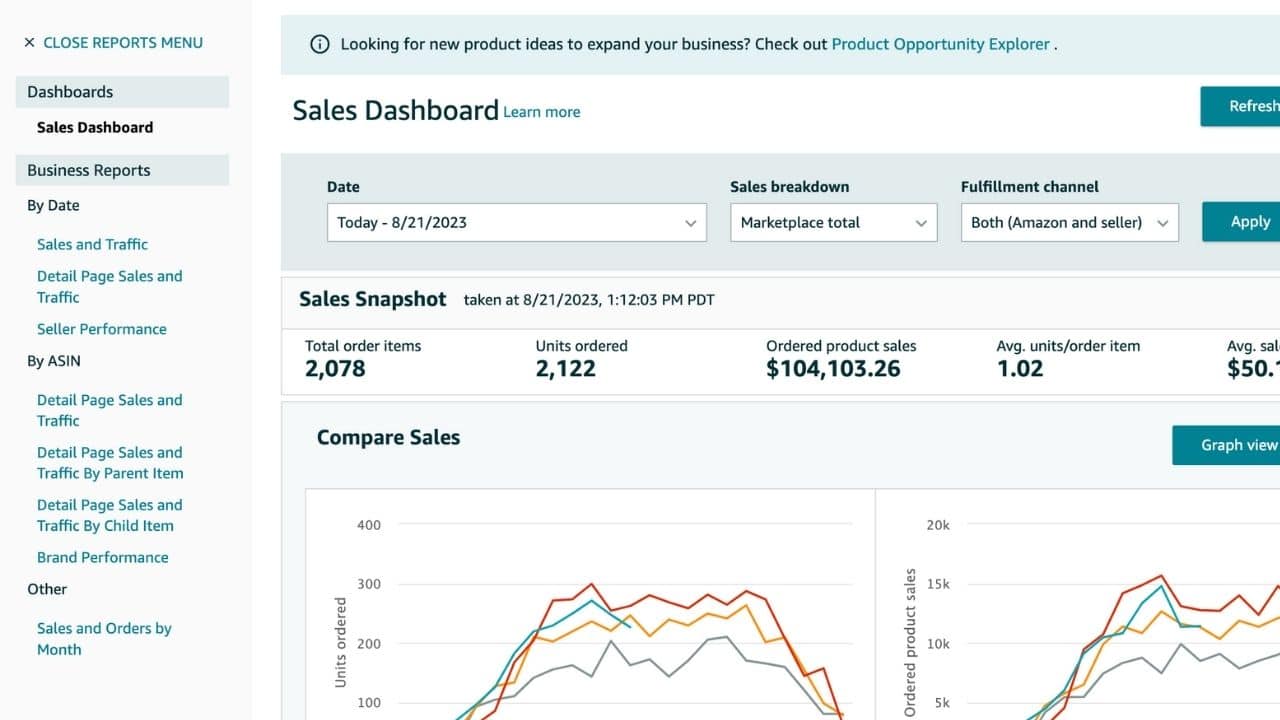Open the Seller Performance report

click(x=101, y=329)
